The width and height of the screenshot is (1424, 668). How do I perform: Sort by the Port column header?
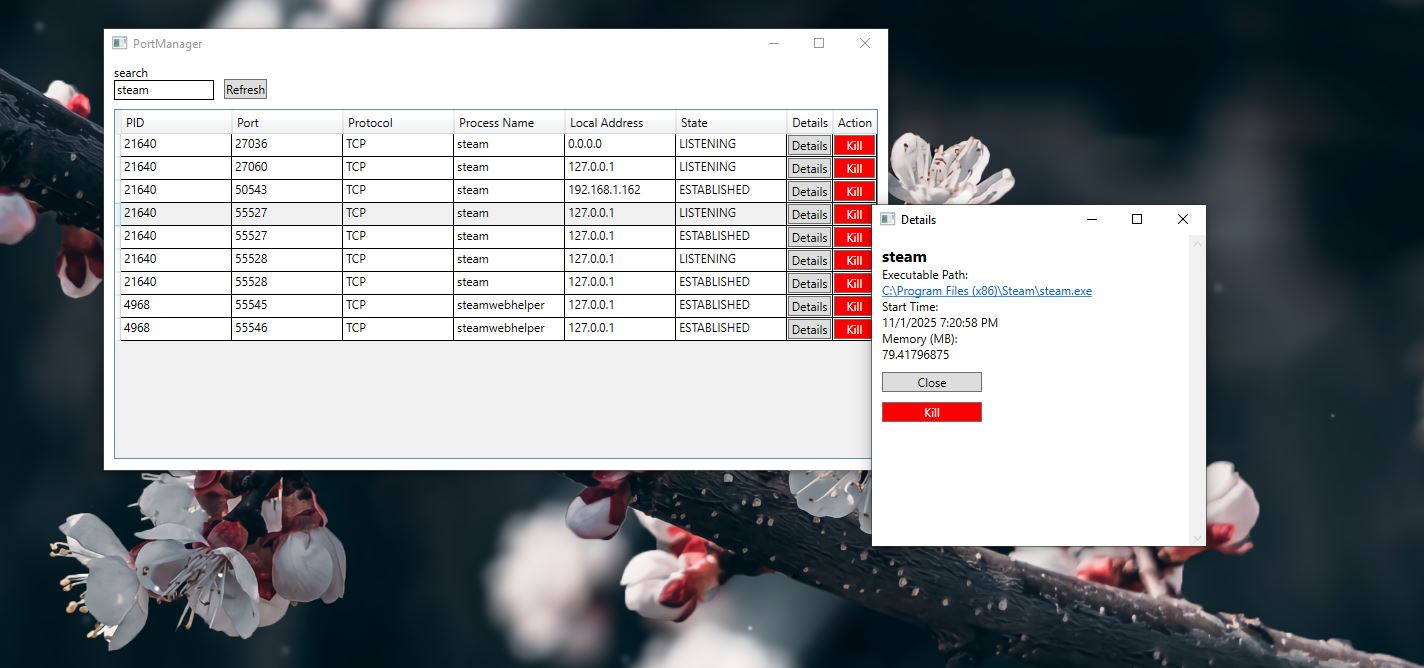pyautogui.click(x=287, y=123)
